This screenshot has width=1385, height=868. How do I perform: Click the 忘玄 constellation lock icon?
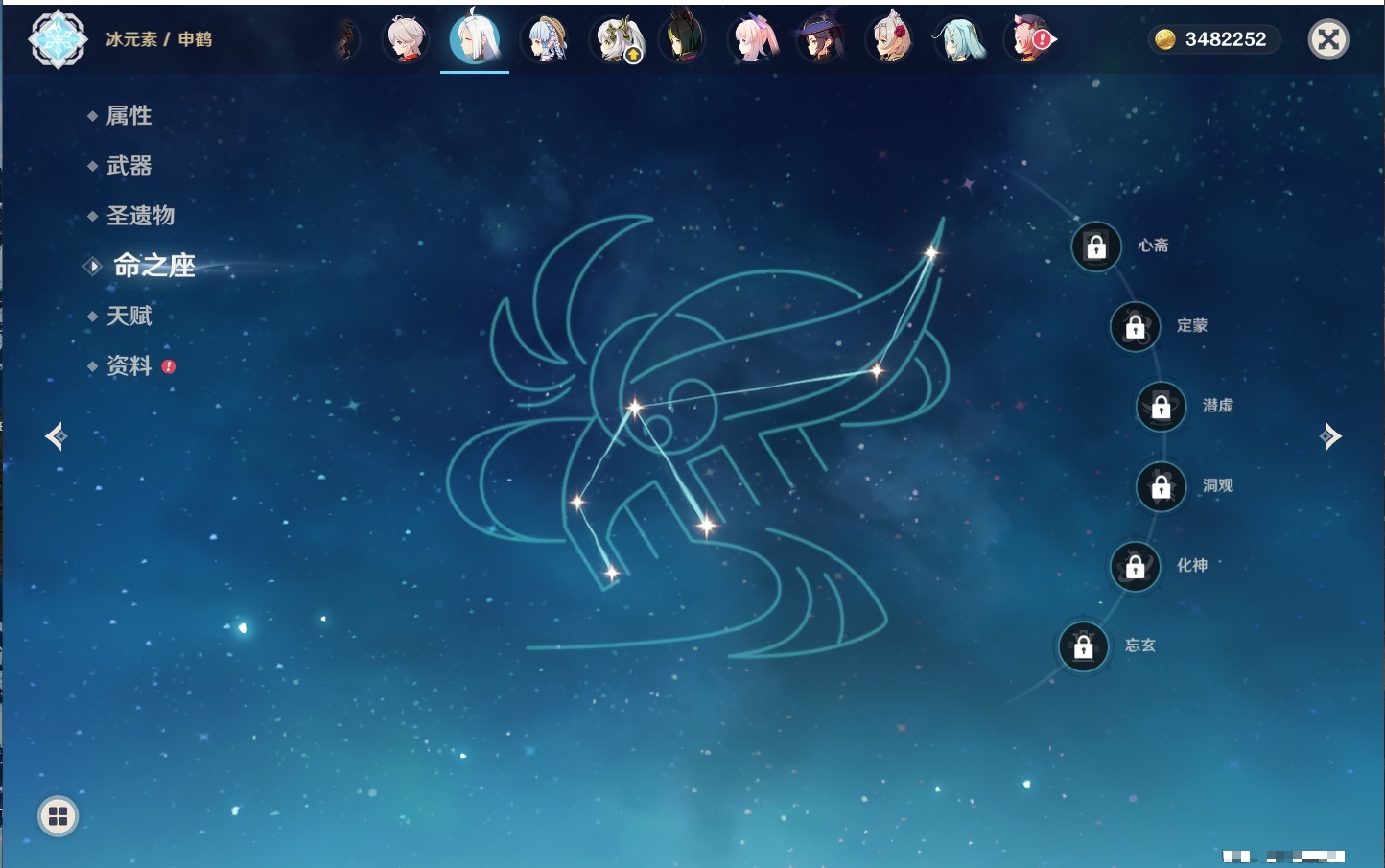1084,646
